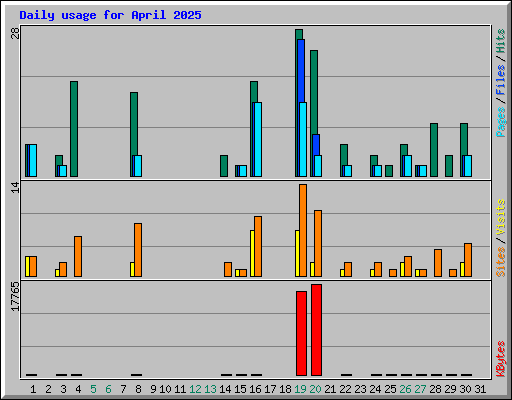Click the green "Hits" legend word

point(500,41)
